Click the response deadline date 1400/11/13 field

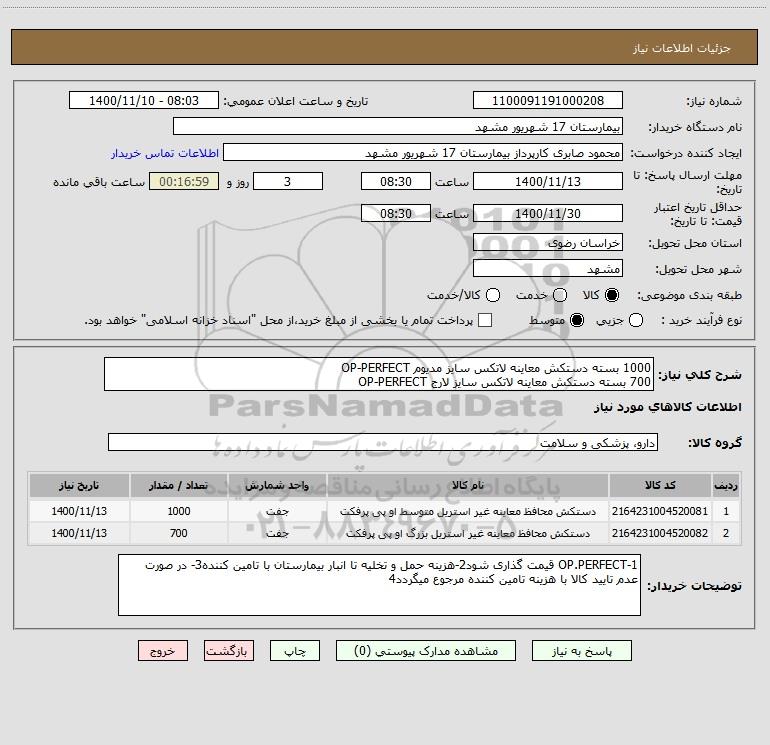[x=548, y=181]
